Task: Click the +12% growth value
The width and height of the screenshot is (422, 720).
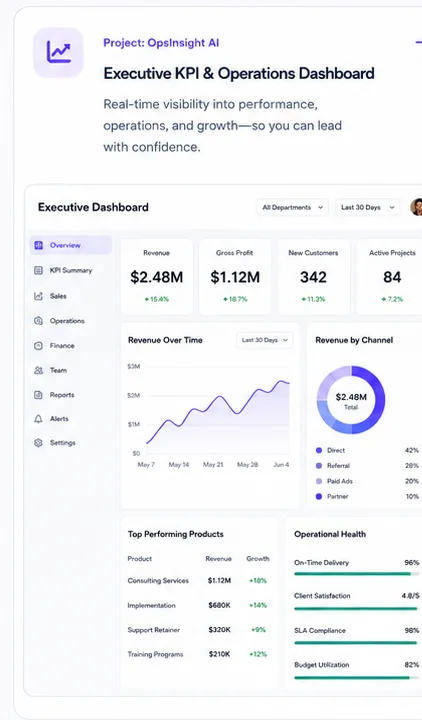Action: tap(258, 654)
